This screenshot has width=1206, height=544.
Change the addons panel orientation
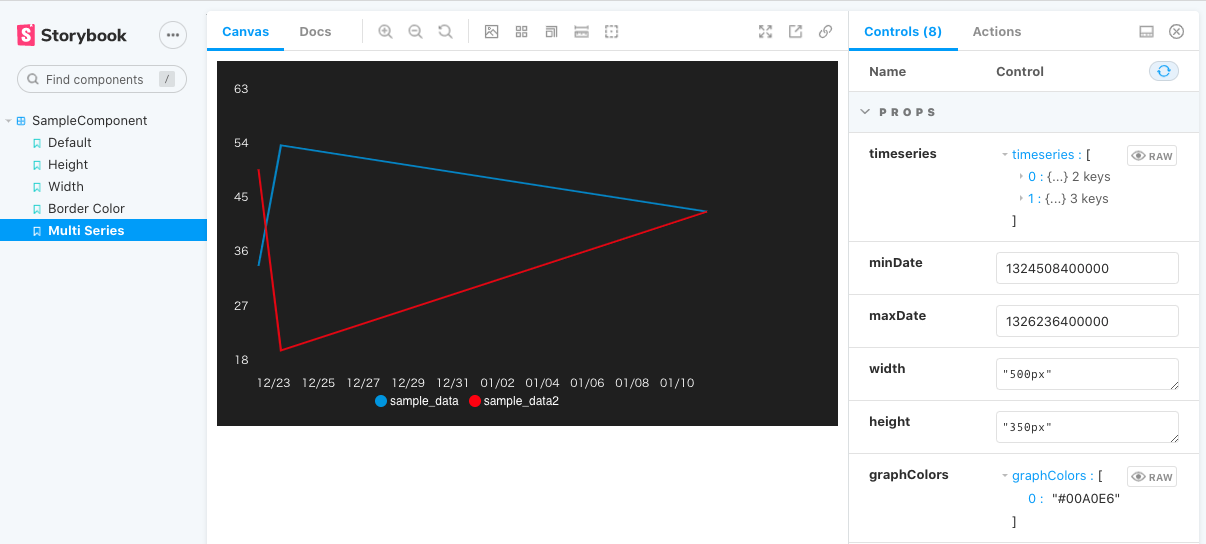coord(1147,31)
